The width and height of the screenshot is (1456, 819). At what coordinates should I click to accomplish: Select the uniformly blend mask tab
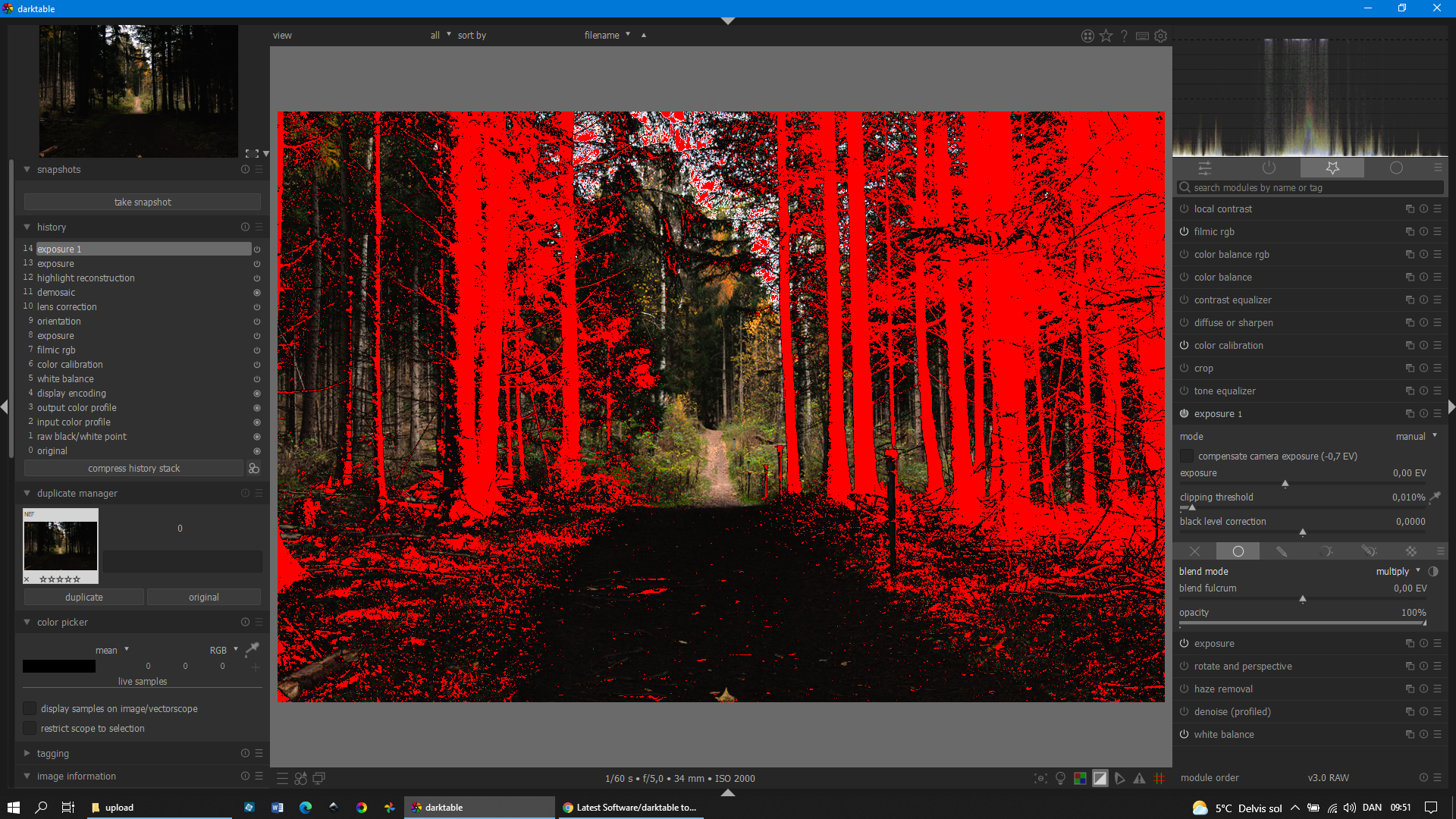point(1238,551)
